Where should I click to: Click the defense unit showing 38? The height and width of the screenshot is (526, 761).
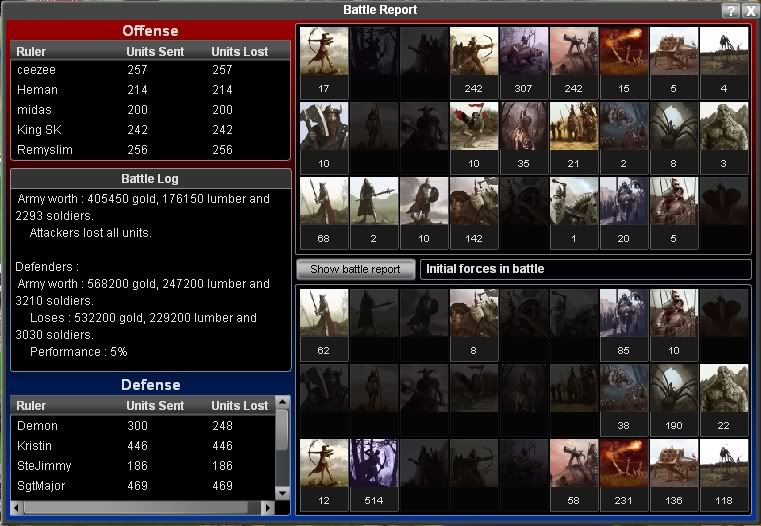coord(624,400)
